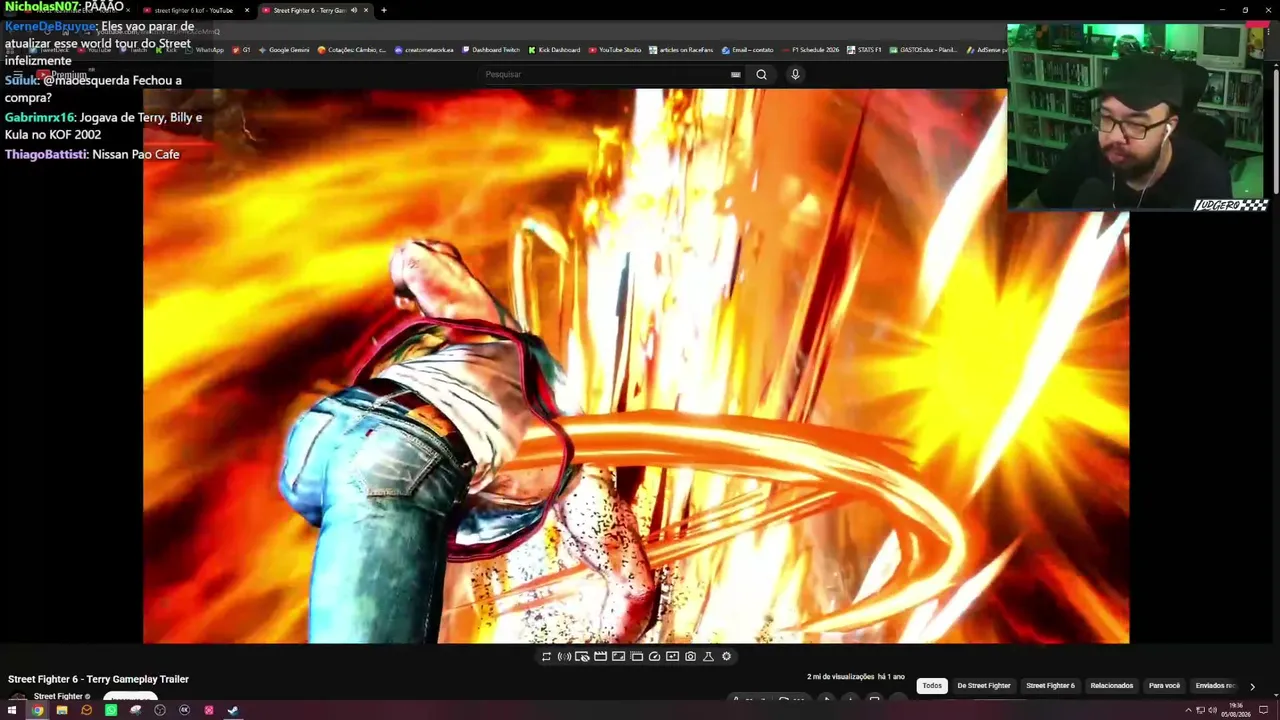Click the YouTube search magnifier button
Image resolution: width=1280 pixels, height=720 pixels.
point(761,74)
